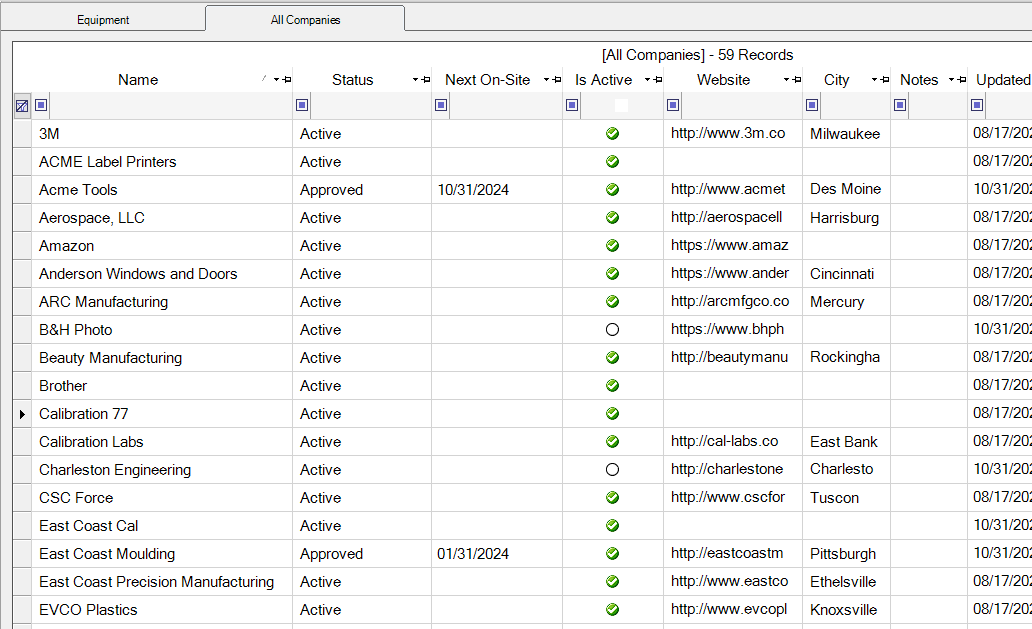The width and height of the screenshot is (1032, 629).
Task: Click the Website filter input field
Action: 741,105
